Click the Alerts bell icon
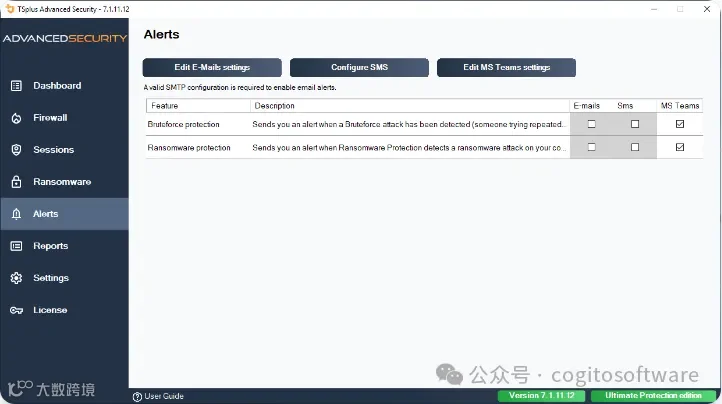 [16, 214]
